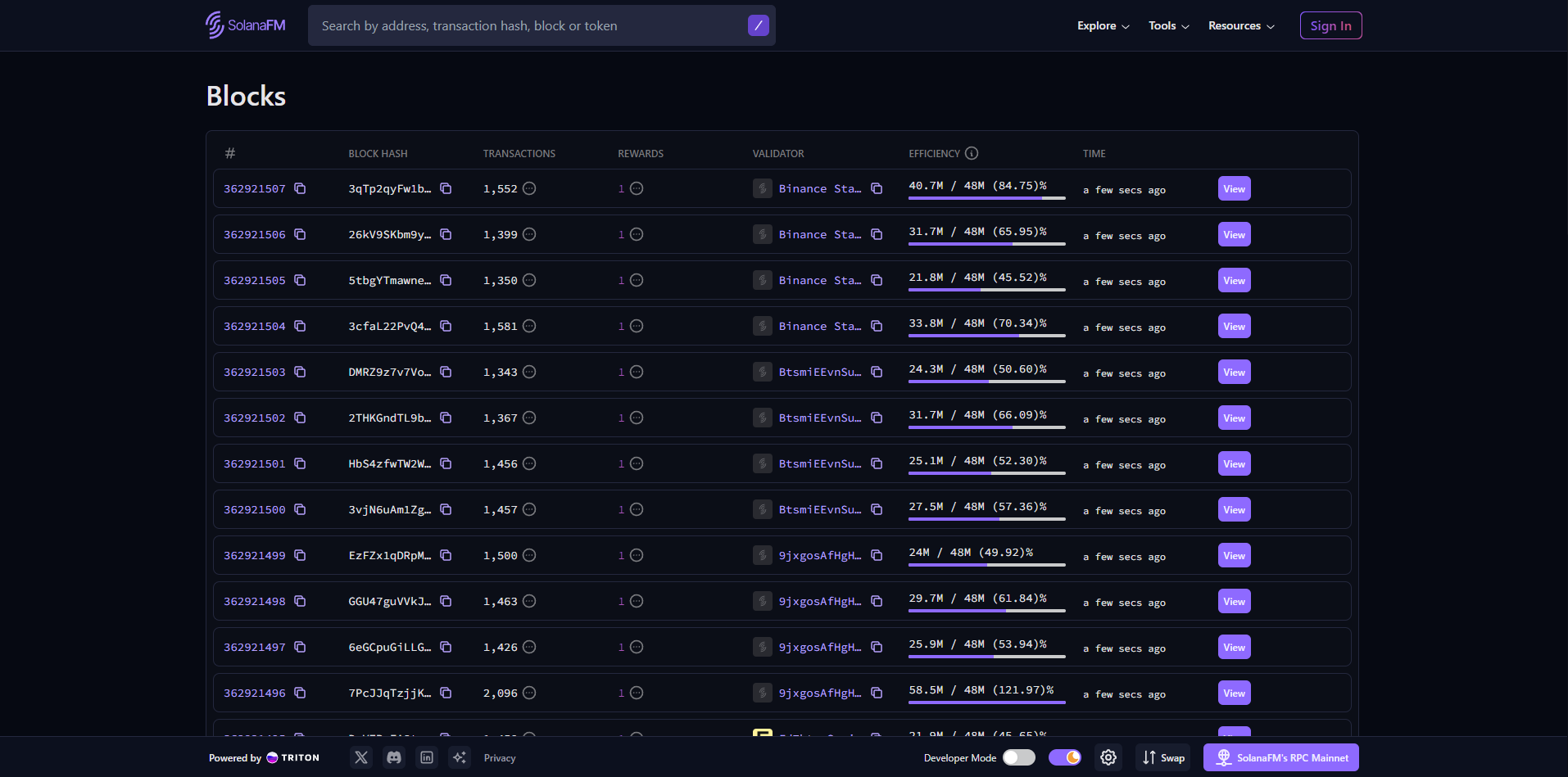Open block number 362921500 link
Screen dimensions: 1568x777
[255, 510]
